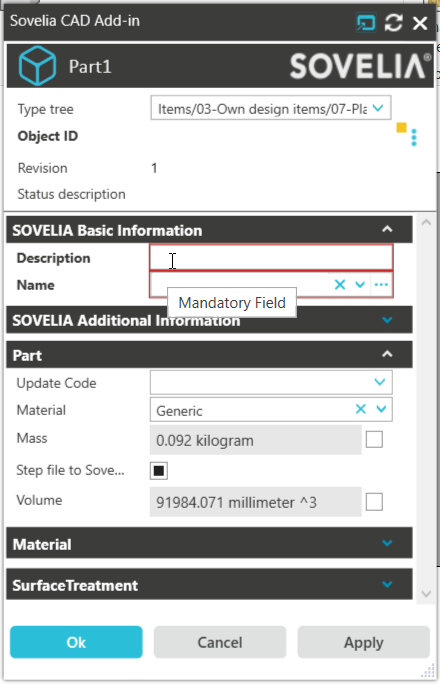The height and width of the screenshot is (684, 440).
Task: Click into the Description input field
Action: [x=271, y=257]
